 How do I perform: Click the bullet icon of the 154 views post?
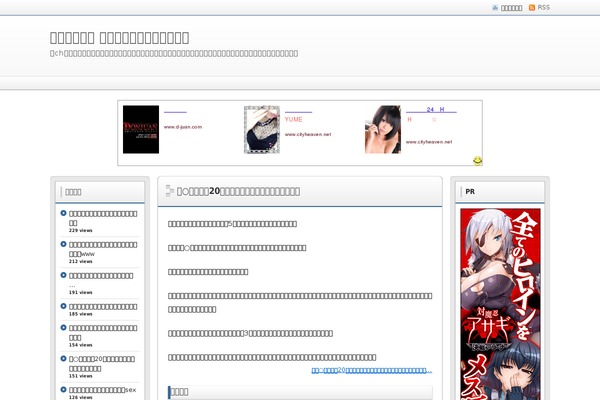(64, 328)
